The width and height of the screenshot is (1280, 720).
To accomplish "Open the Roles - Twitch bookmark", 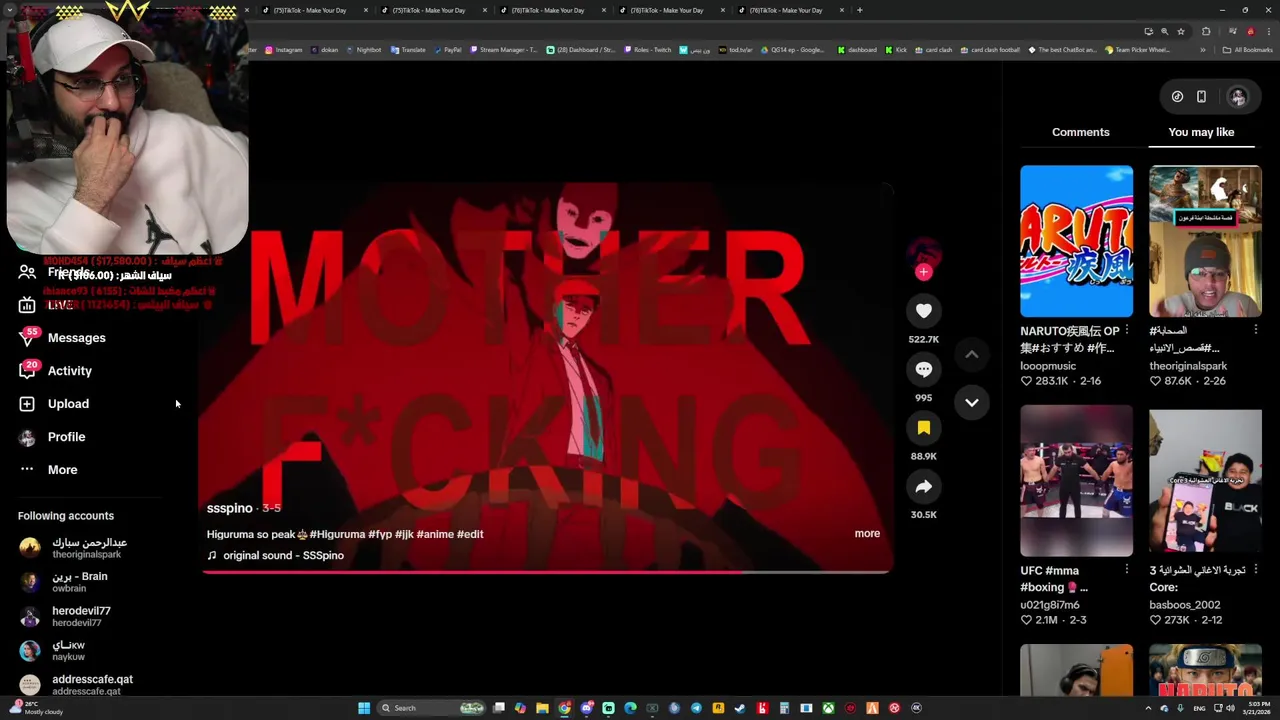I will [x=647, y=50].
